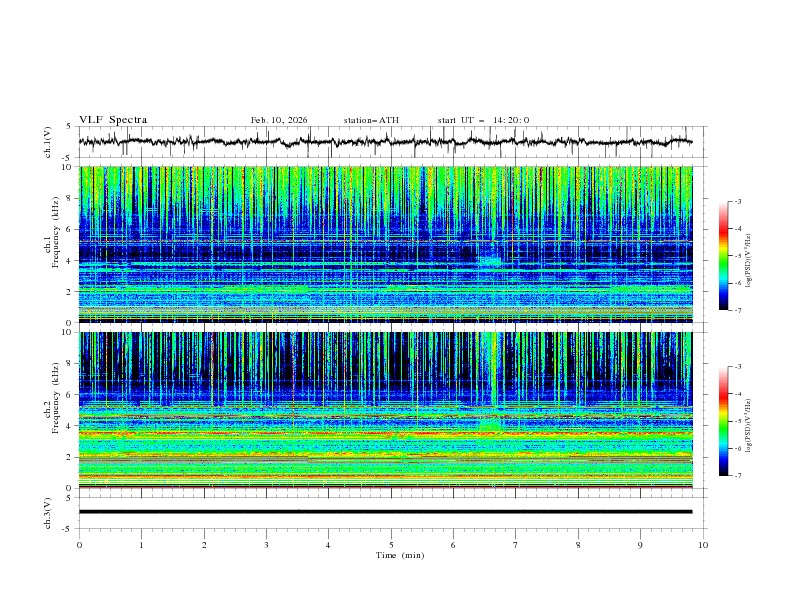
Task: Click the 'VLF Spectra' title text
Action: click(x=113, y=120)
